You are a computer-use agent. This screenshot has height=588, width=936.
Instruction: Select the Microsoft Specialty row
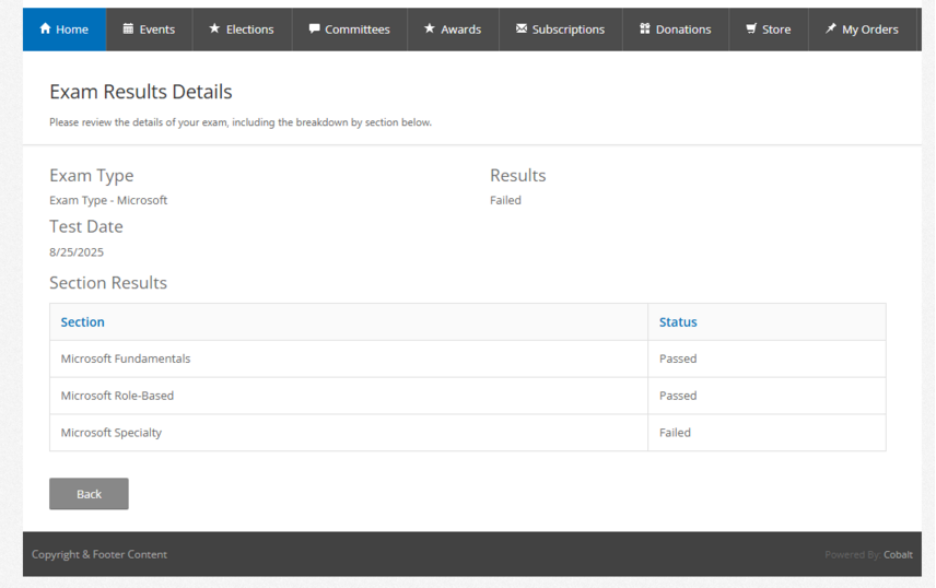pos(111,433)
